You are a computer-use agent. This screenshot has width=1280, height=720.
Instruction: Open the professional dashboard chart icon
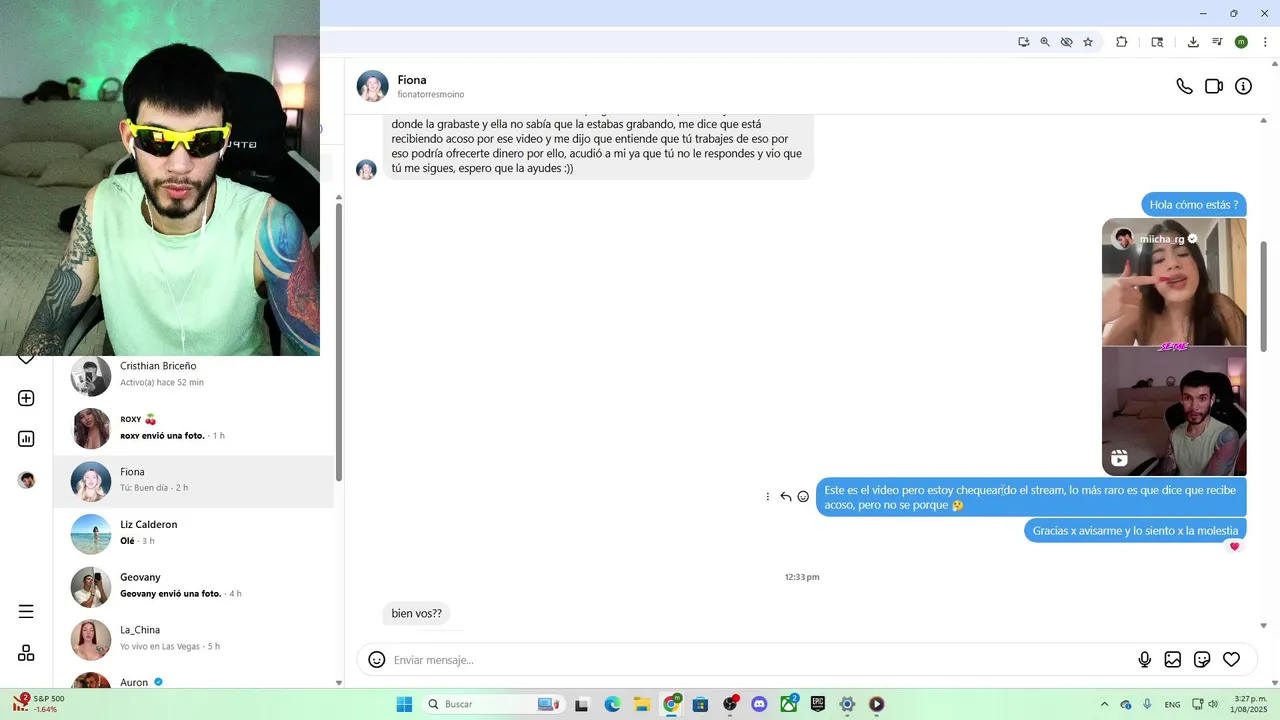click(26, 439)
